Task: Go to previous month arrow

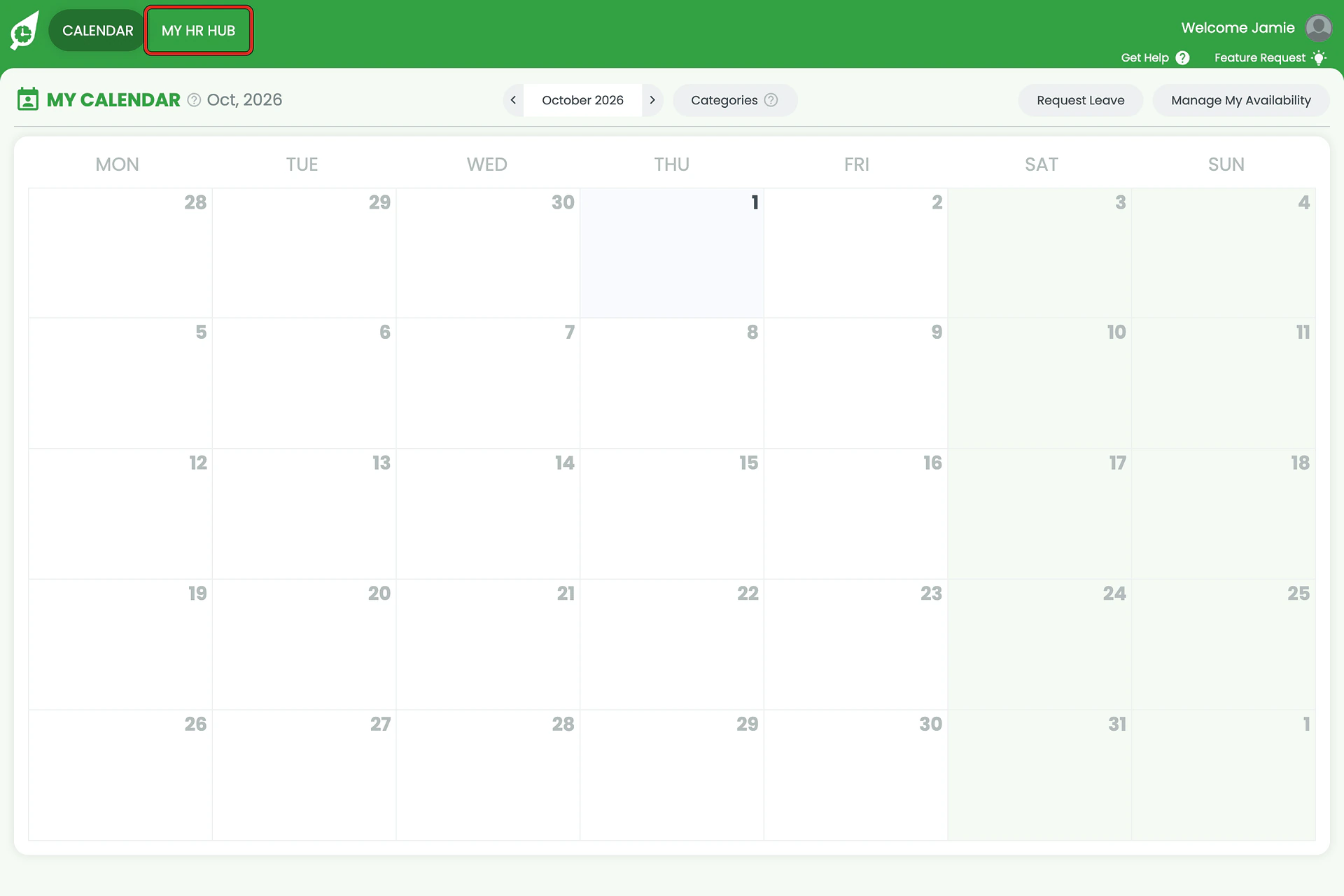Action: coord(513,100)
